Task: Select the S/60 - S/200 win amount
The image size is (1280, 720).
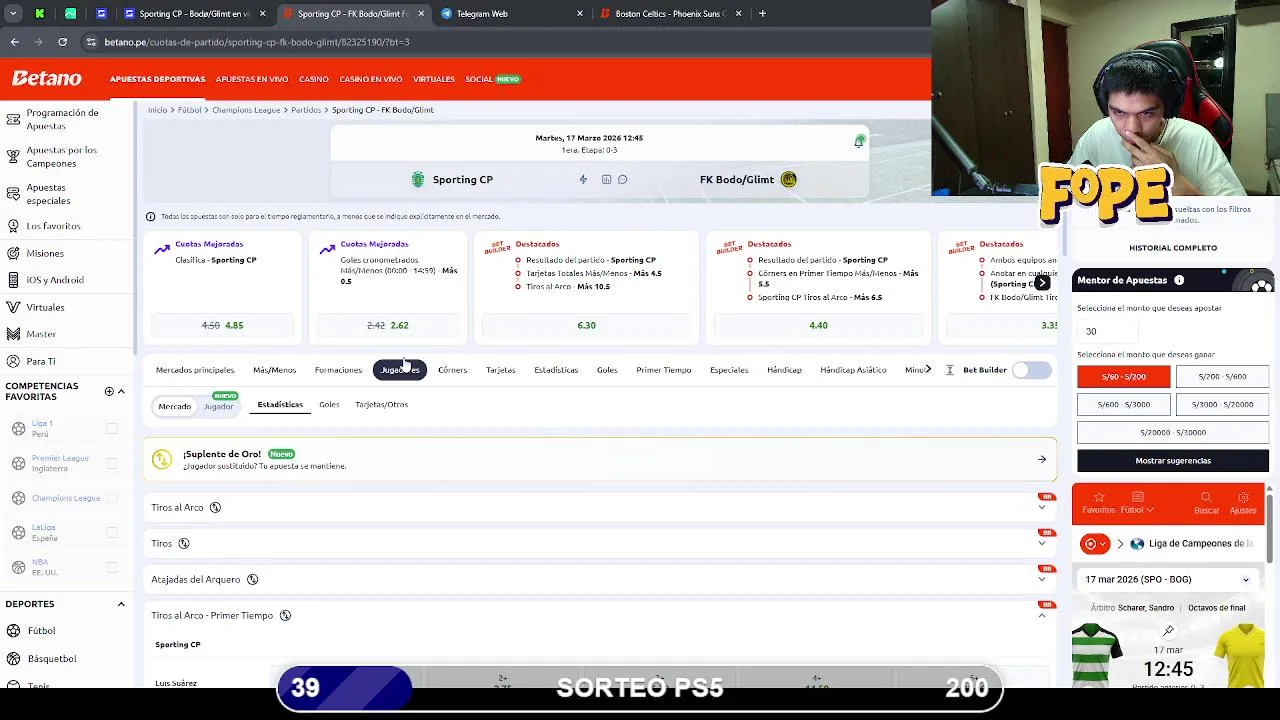Action: (1123, 377)
